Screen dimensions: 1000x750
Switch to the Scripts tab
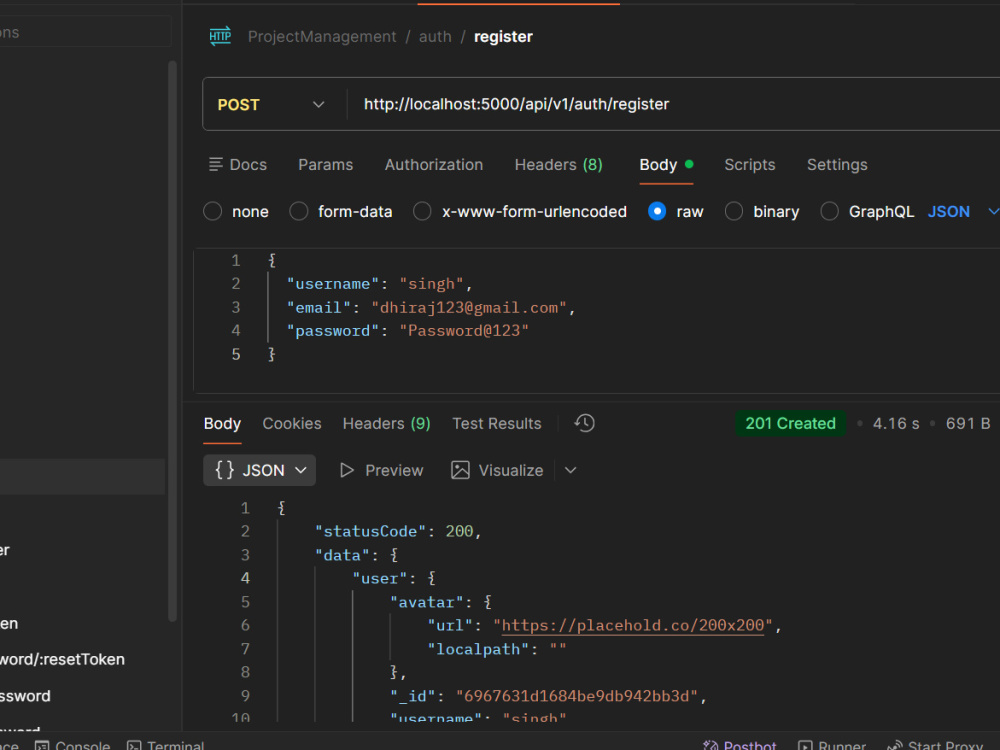pyautogui.click(x=749, y=165)
